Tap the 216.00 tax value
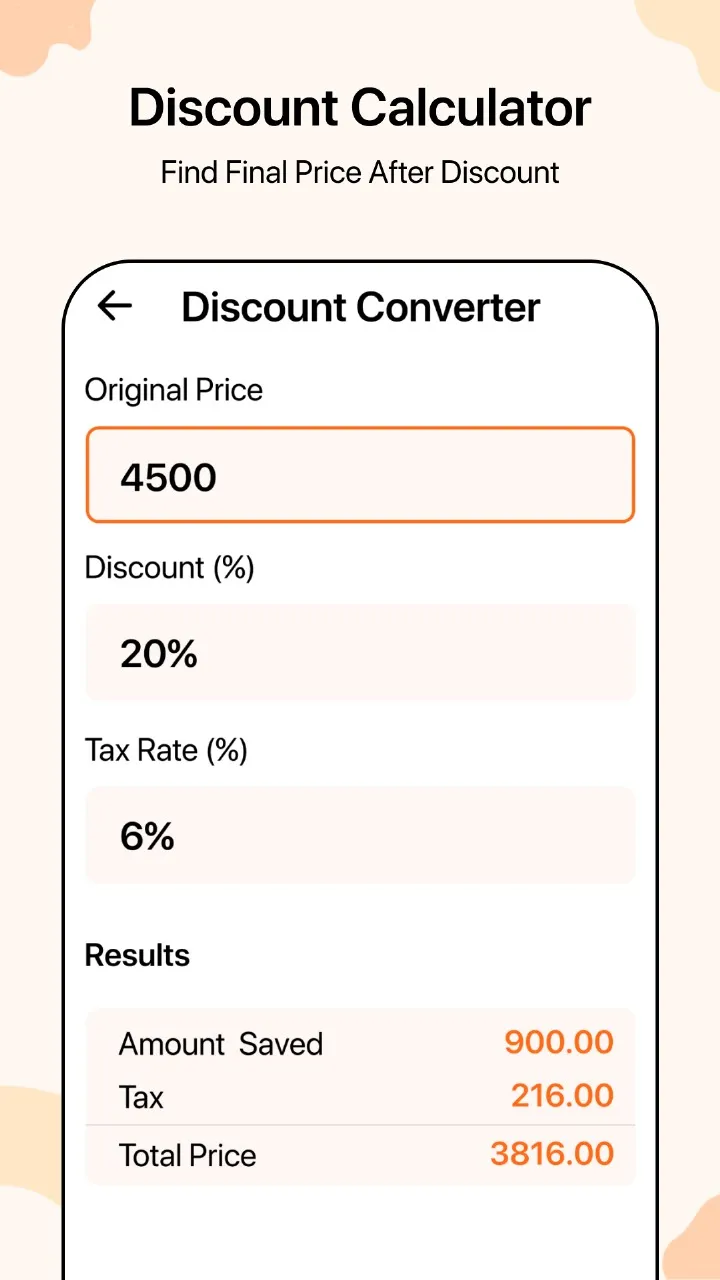This screenshot has height=1280, width=720. pyautogui.click(x=562, y=1095)
